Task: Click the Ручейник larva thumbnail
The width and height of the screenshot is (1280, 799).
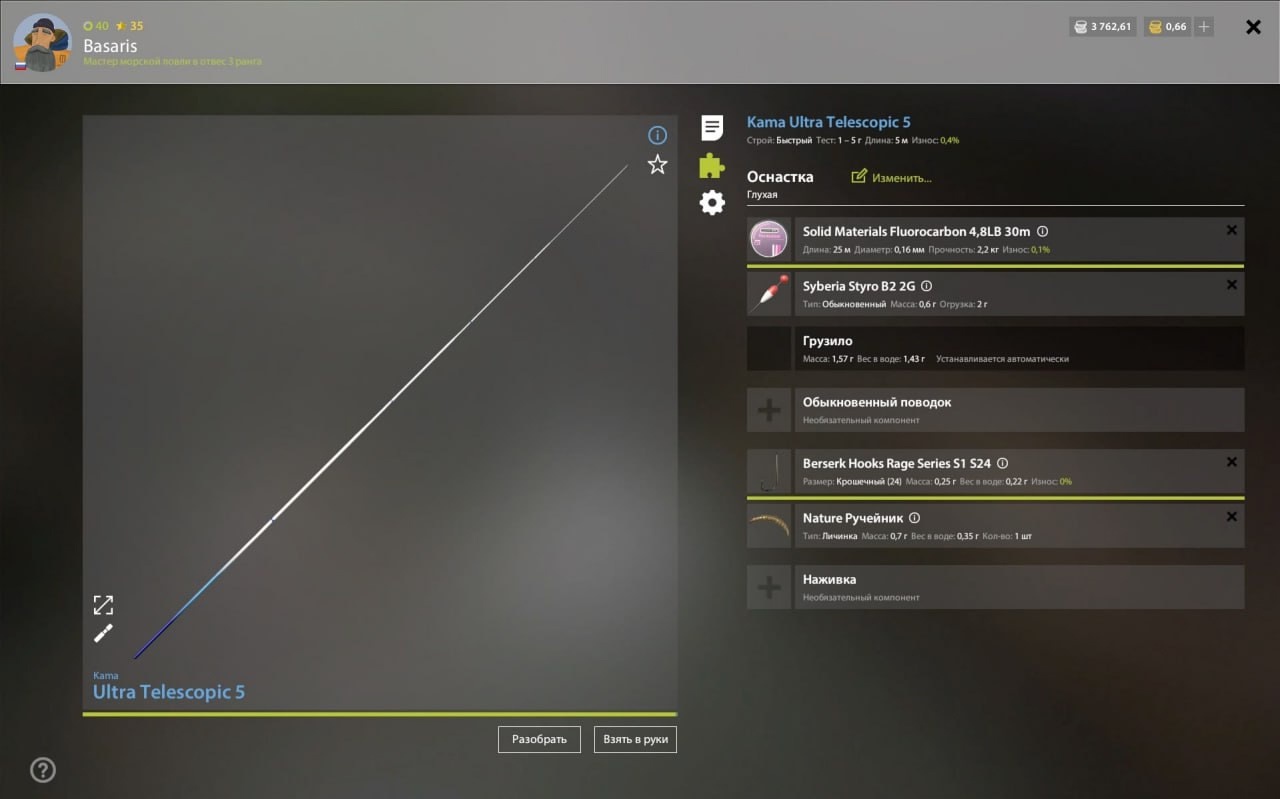Action: [x=769, y=526]
